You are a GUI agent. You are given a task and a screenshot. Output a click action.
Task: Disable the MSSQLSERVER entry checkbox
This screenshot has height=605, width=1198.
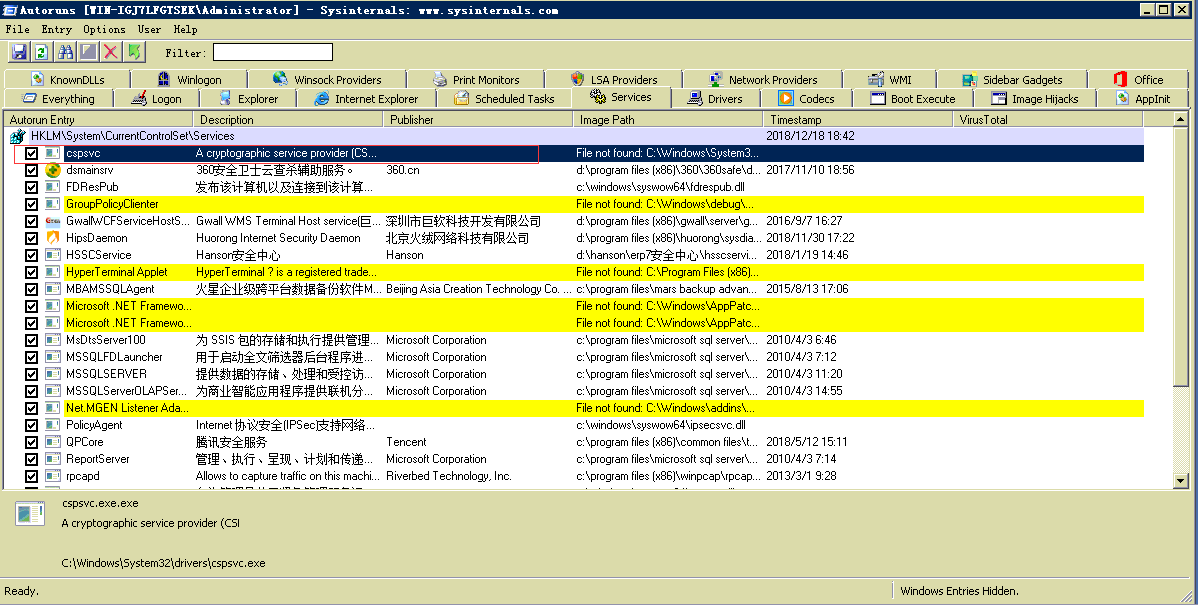pyautogui.click(x=31, y=374)
